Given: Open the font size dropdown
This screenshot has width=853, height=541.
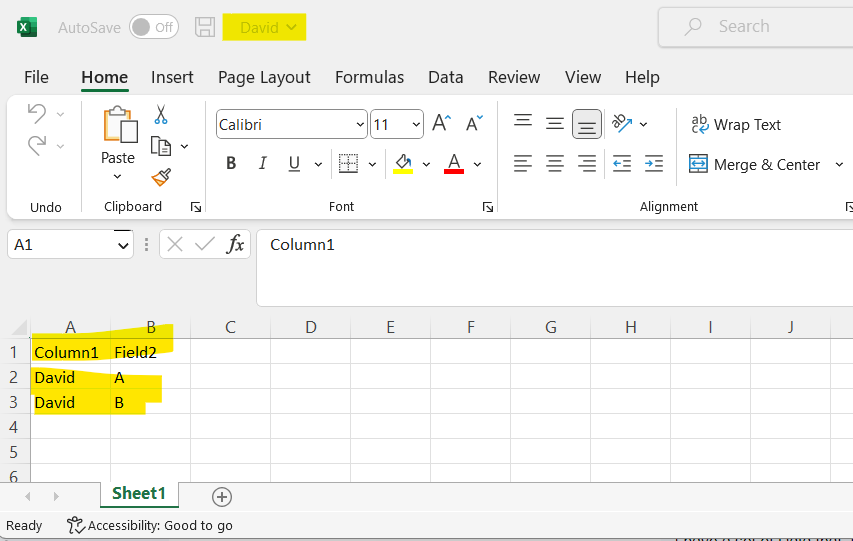Looking at the screenshot, I should 417,125.
